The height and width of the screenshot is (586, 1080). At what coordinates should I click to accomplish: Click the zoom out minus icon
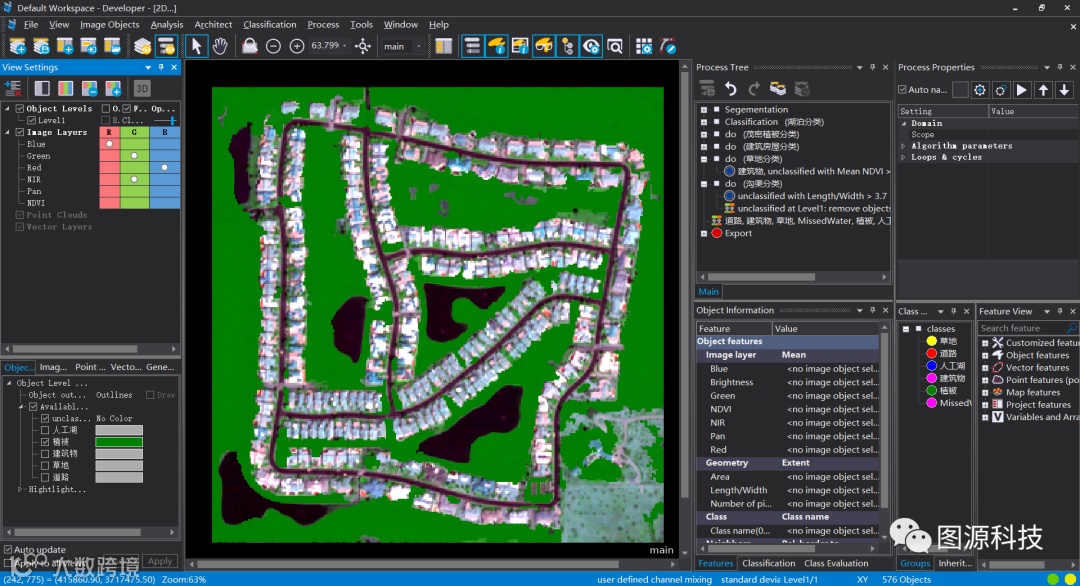coord(273,46)
